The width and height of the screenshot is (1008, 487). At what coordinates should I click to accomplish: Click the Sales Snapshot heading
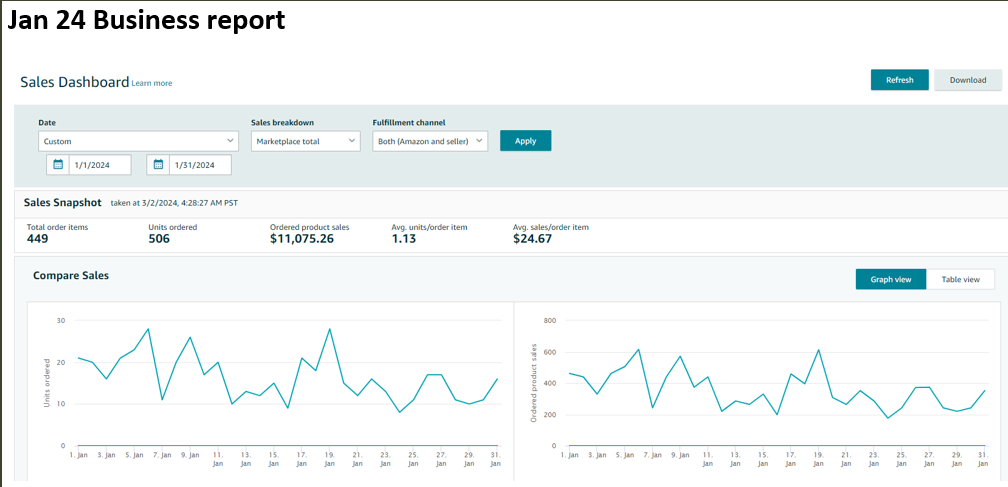(x=63, y=202)
